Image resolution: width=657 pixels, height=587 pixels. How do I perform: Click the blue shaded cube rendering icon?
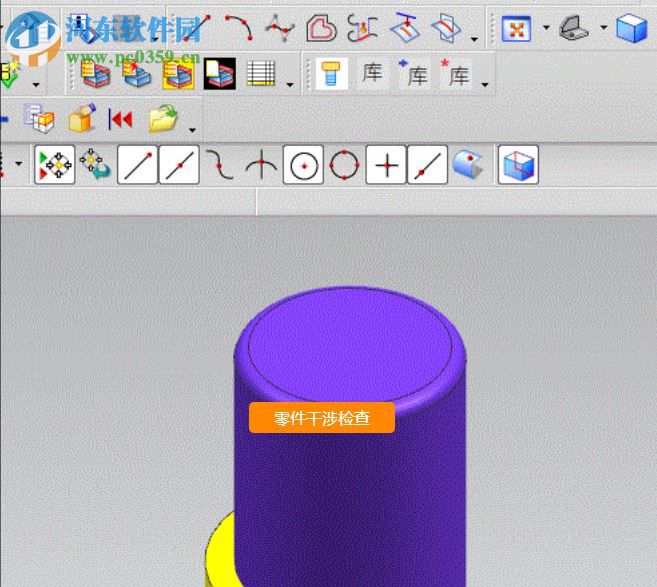click(631, 28)
